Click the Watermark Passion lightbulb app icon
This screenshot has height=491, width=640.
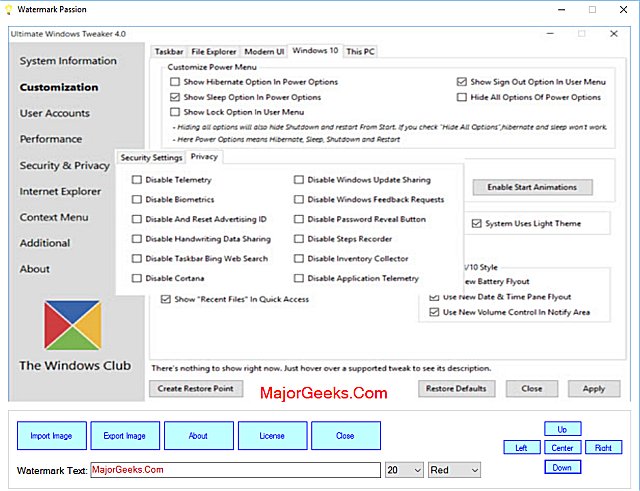[9, 9]
